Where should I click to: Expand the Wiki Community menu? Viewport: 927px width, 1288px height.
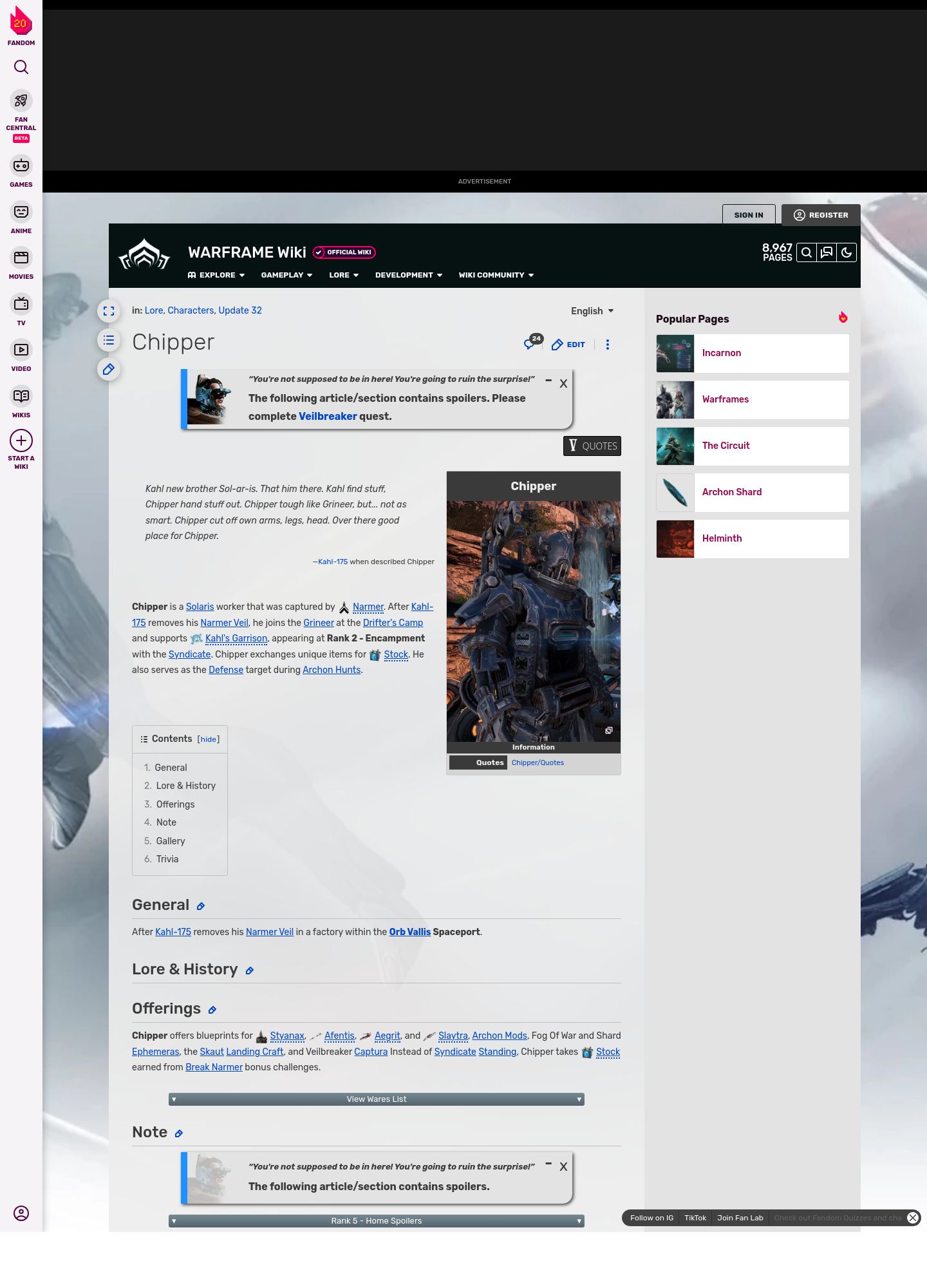tap(496, 275)
